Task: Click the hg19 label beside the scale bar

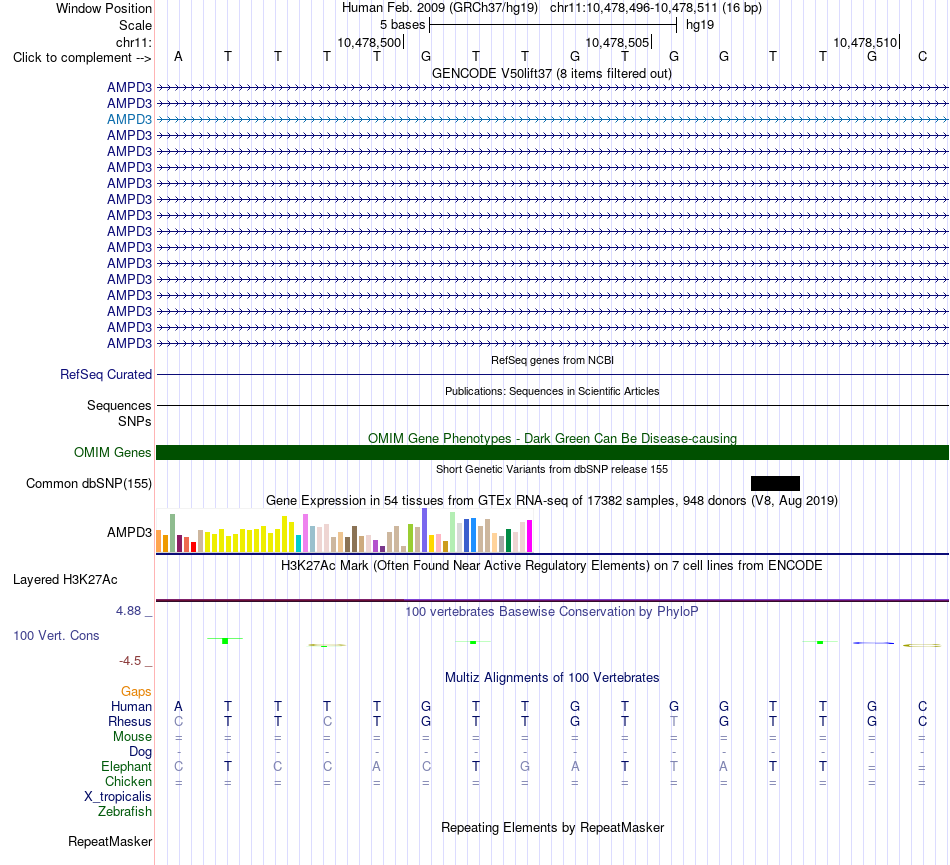Action: coord(700,25)
